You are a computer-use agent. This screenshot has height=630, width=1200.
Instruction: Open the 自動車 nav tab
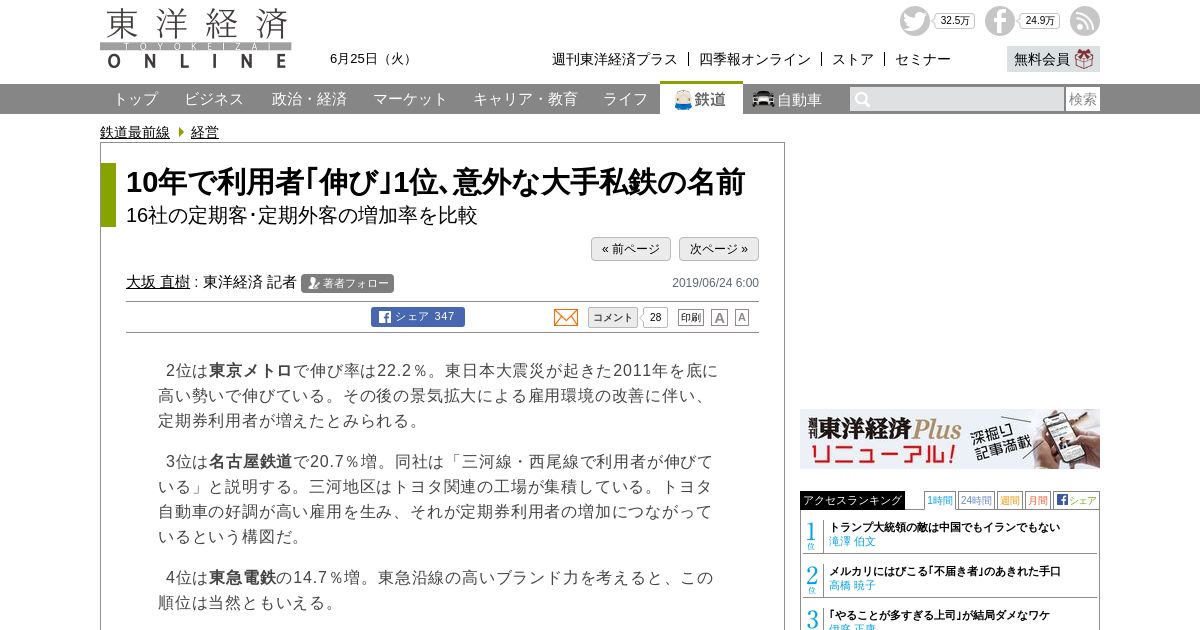[787, 99]
